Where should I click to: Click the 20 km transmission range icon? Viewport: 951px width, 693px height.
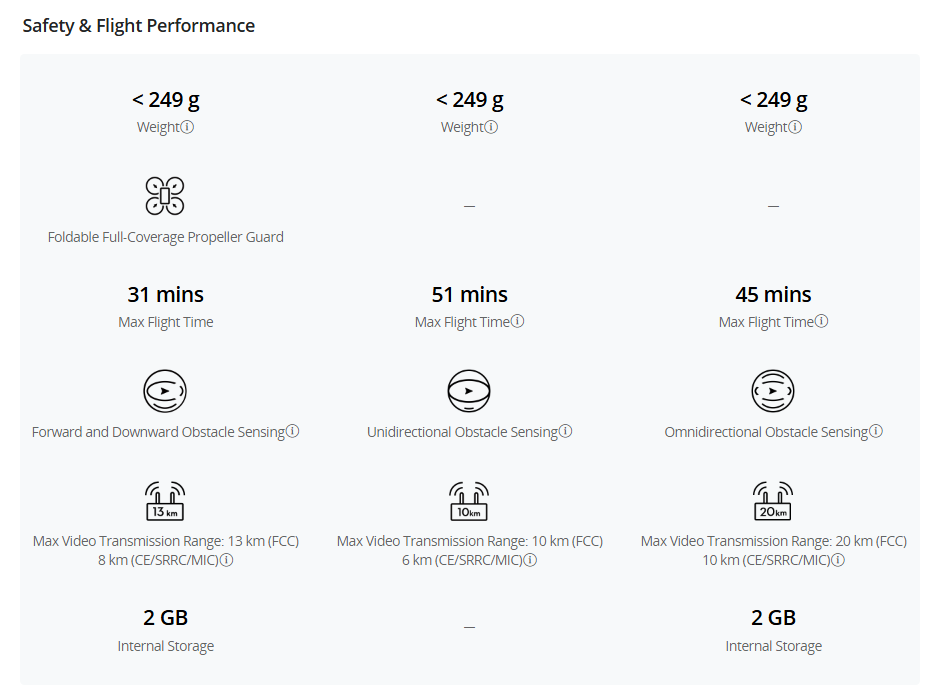tap(773, 501)
